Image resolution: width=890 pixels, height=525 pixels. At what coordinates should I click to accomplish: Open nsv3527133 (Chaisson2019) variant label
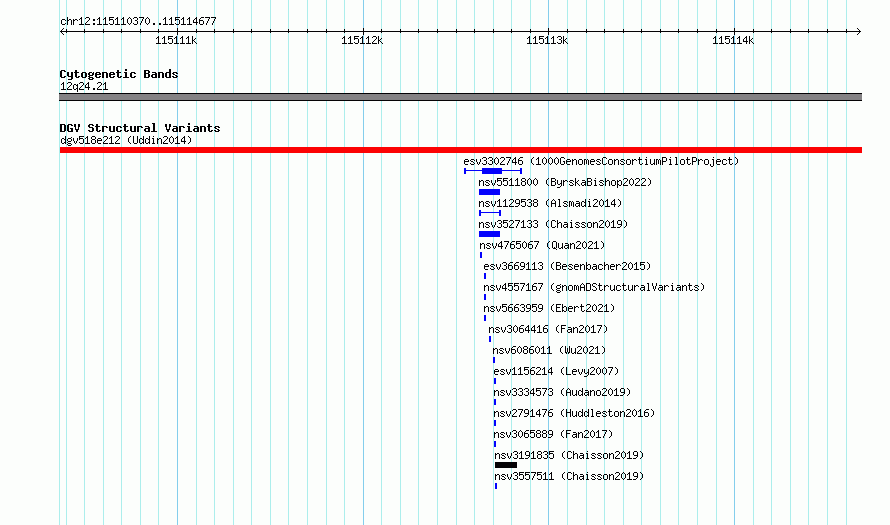pos(553,224)
